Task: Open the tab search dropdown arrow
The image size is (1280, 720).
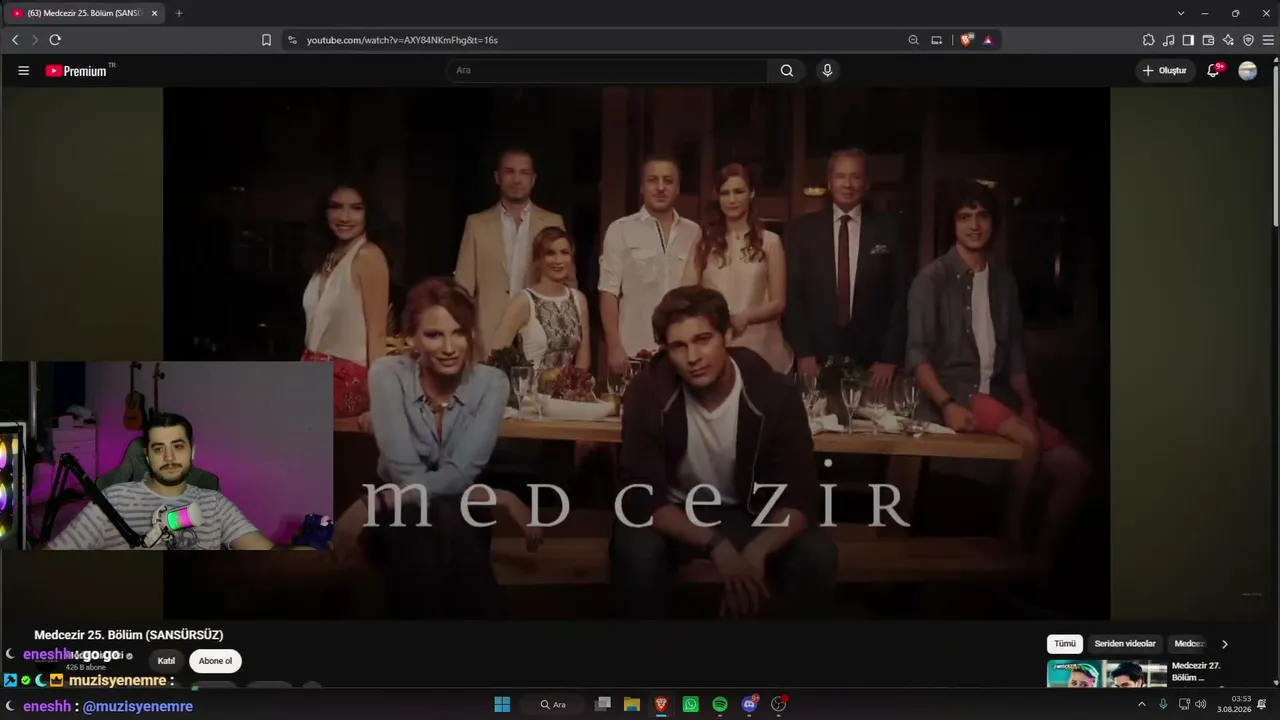Action: tap(1181, 13)
